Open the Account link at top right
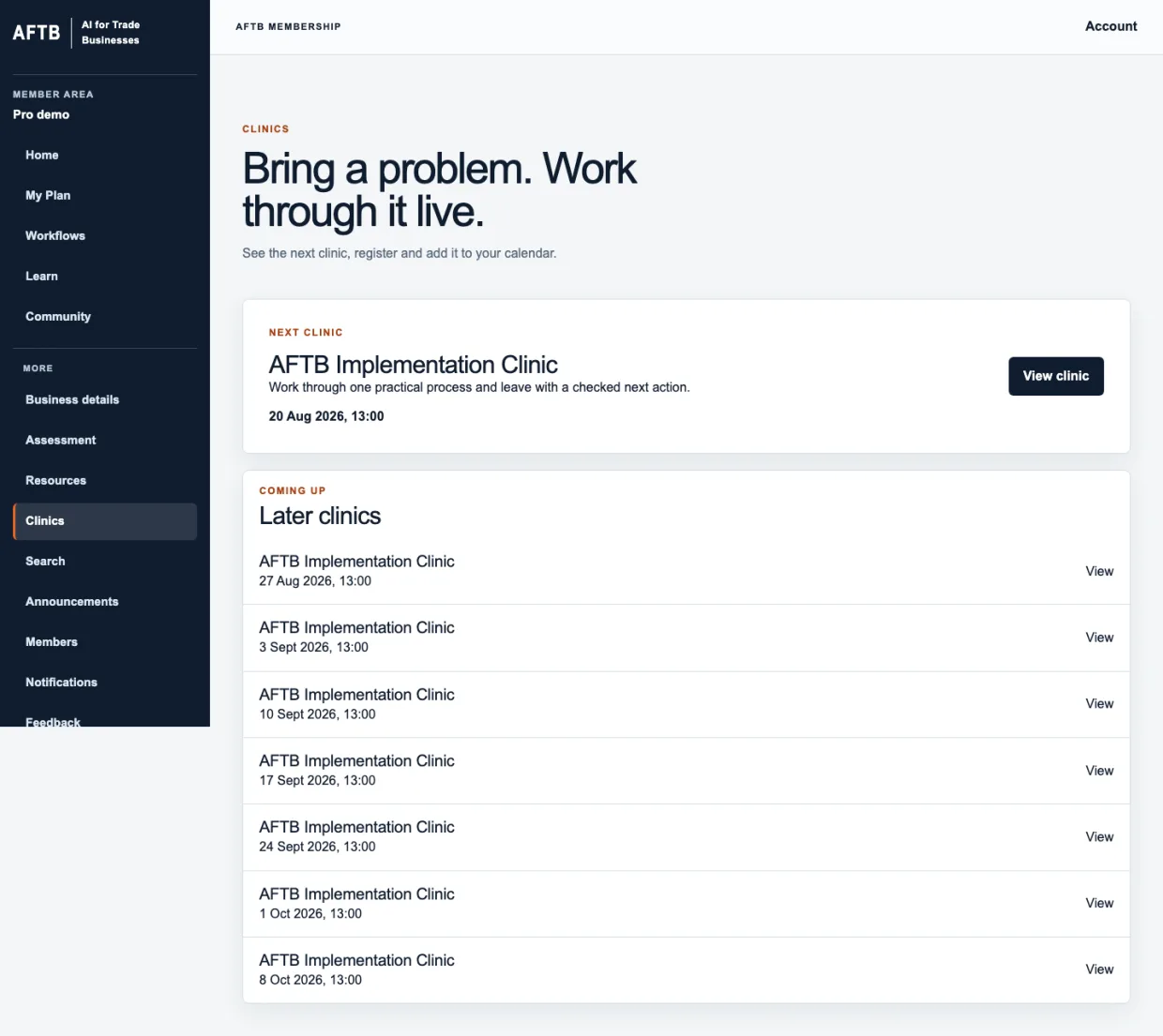This screenshot has height=1036, width=1163. (1110, 26)
